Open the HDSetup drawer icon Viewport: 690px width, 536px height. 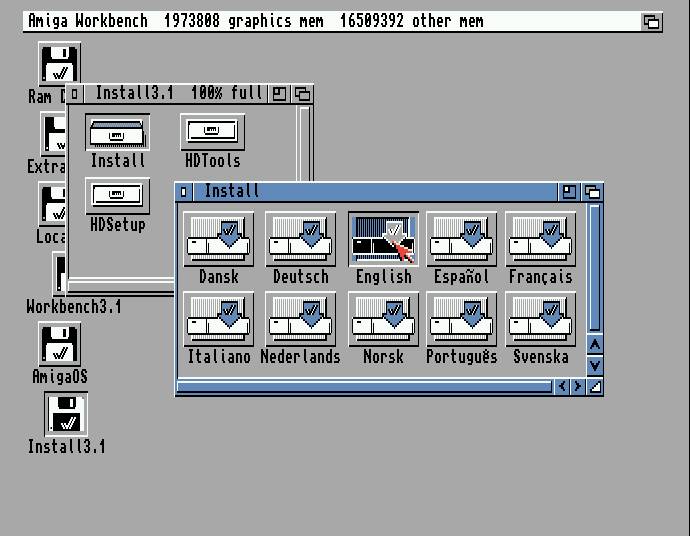[118, 196]
